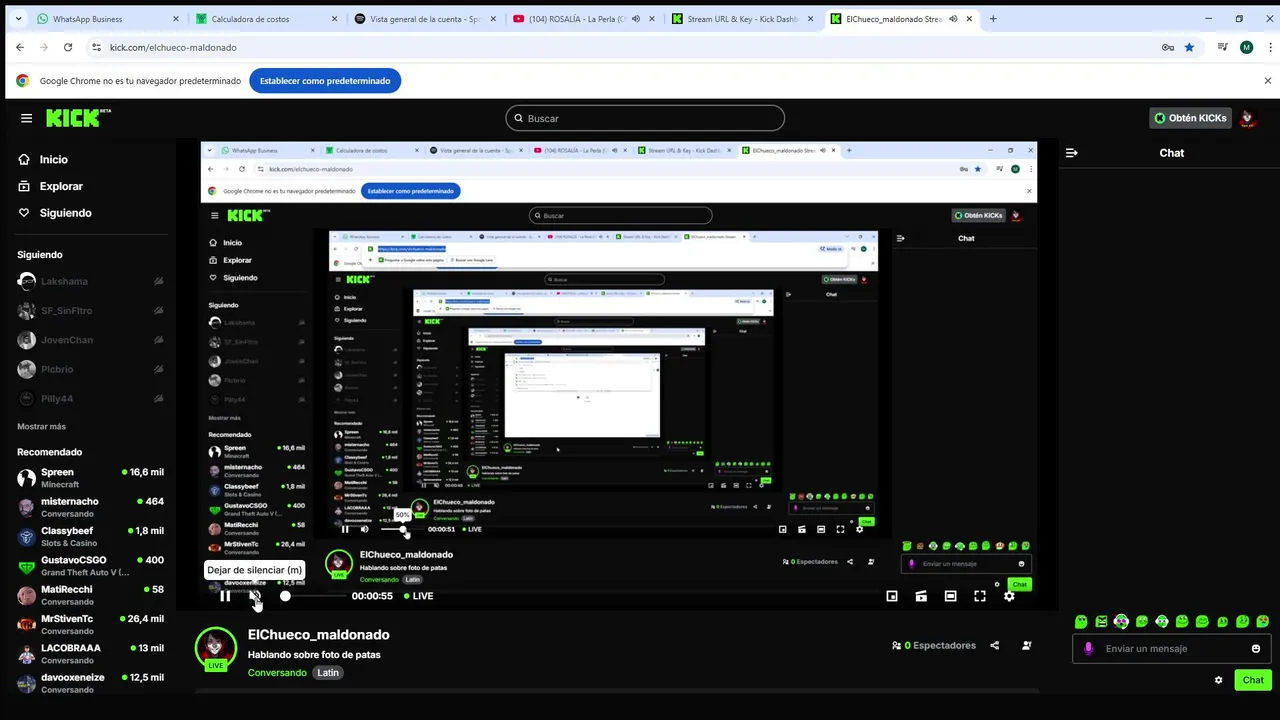
Task: Pause the live stream
Action: 225,596
